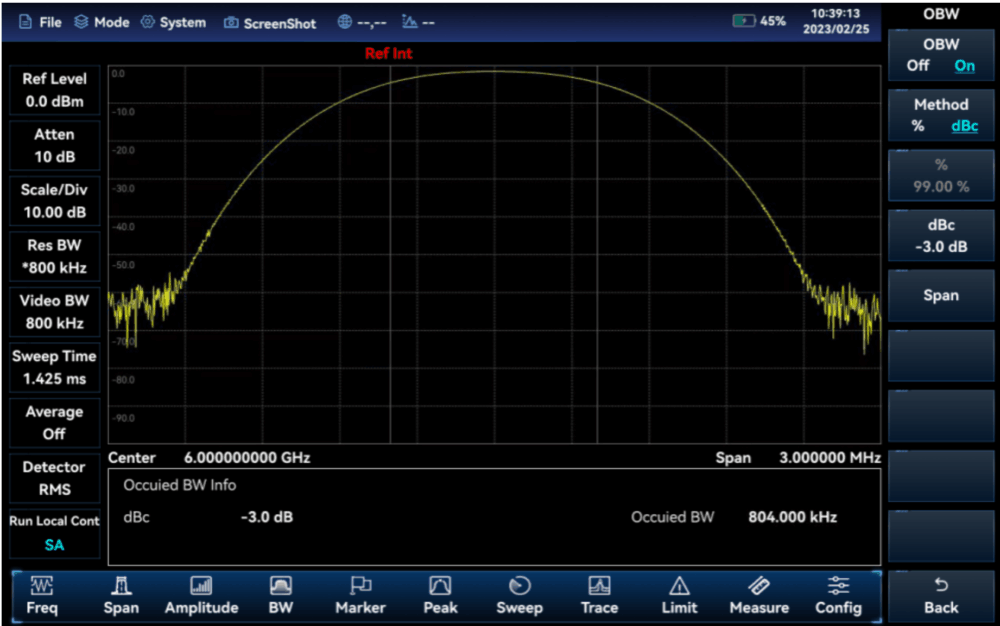Open the Span icon in bottom toolbar
1000x626 pixels.
coord(121,587)
